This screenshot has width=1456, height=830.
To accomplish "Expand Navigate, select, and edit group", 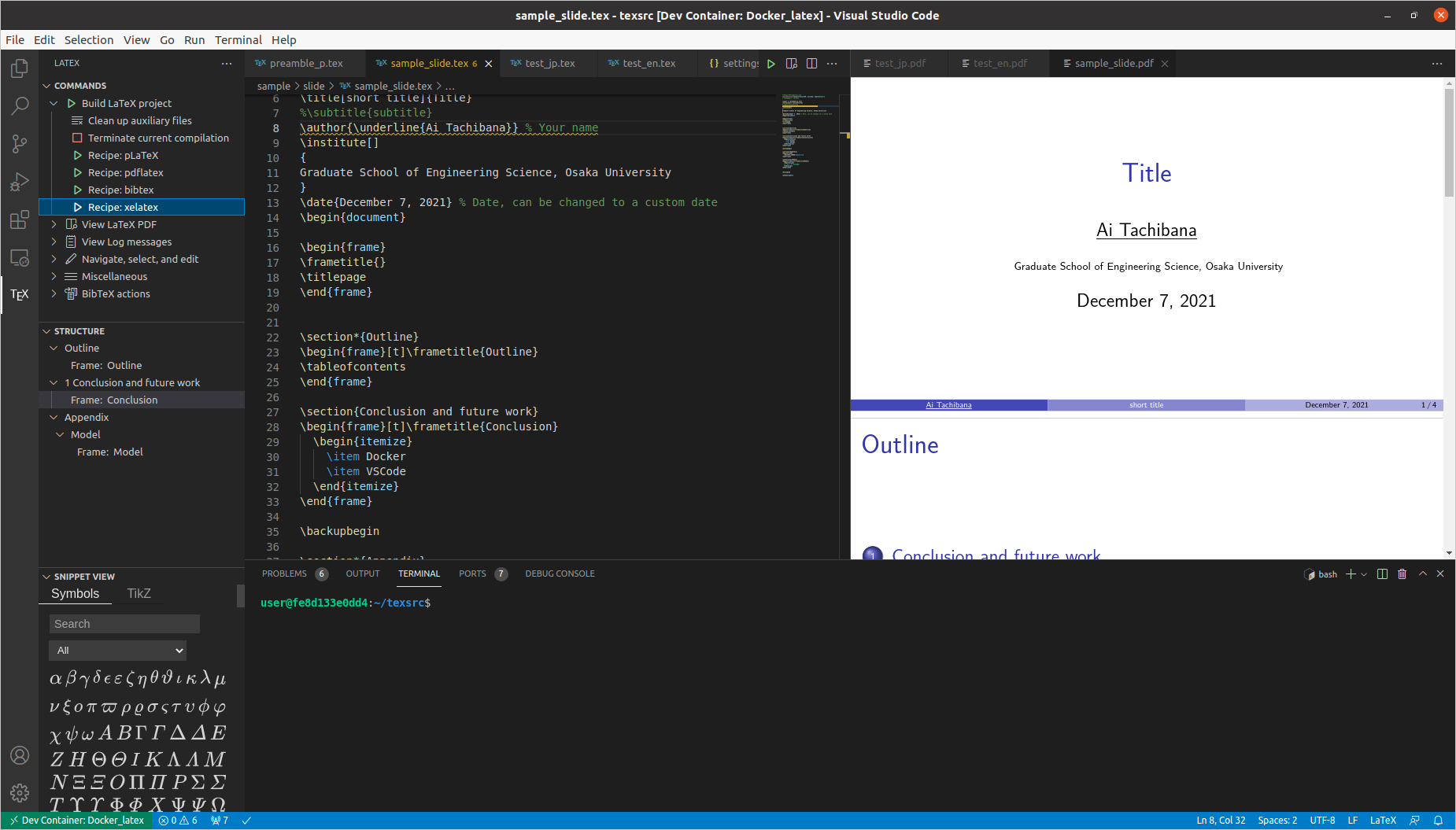I will click(x=54, y=259).
